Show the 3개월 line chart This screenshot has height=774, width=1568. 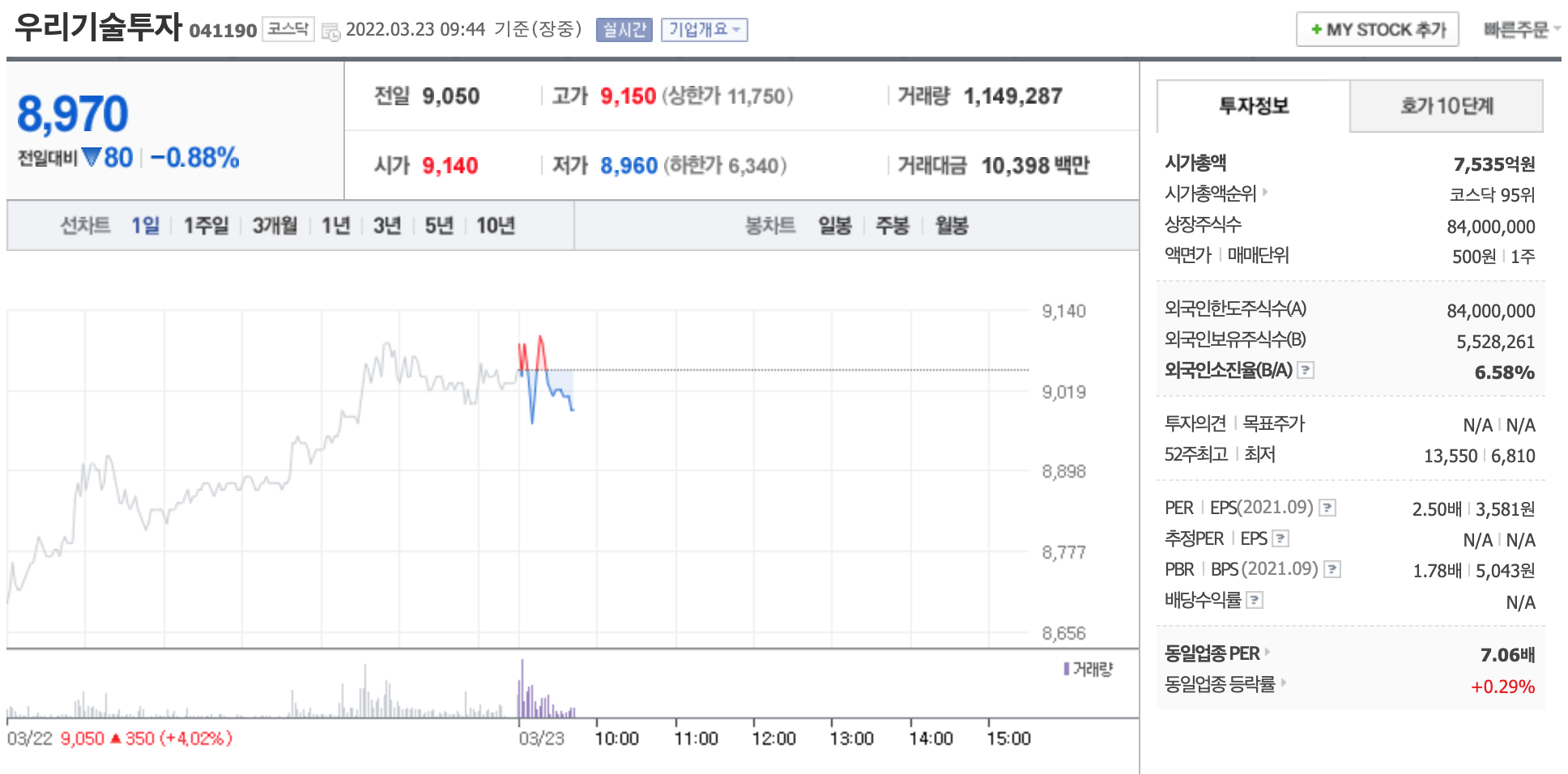pyautogui.click(x=275, y=225)
